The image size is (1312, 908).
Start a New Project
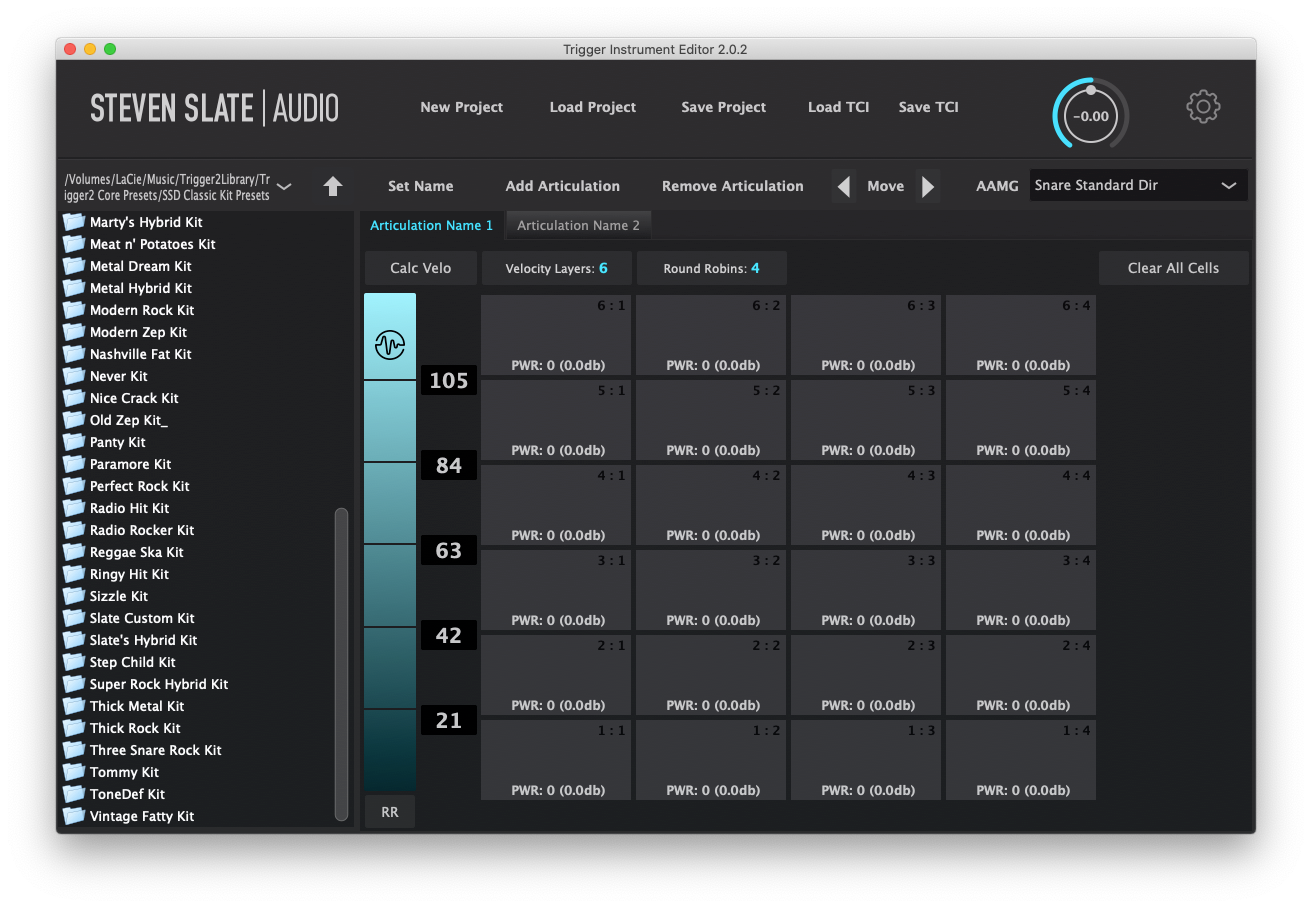[461, 107]
